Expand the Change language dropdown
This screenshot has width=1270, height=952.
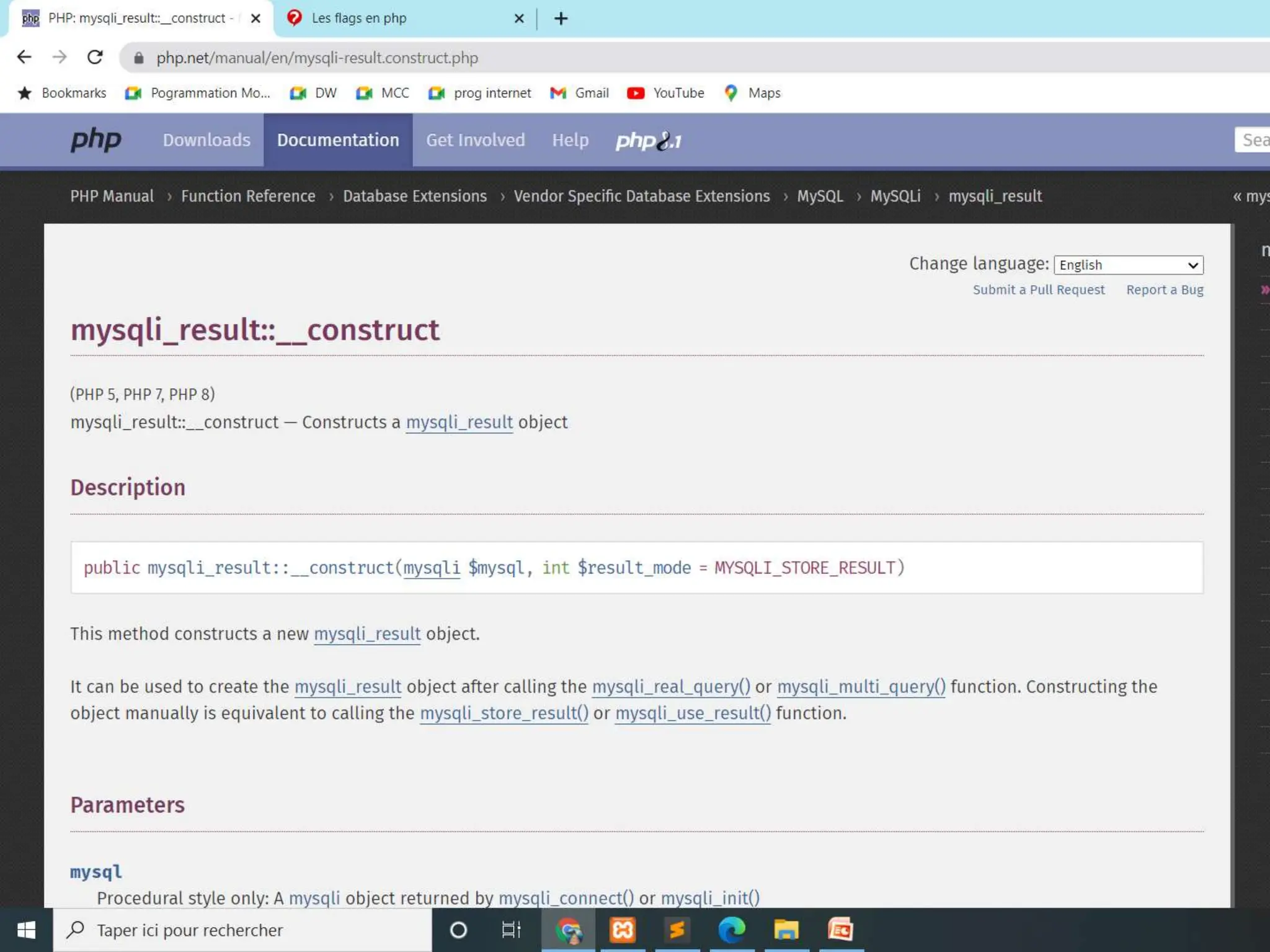[1128, 265]
